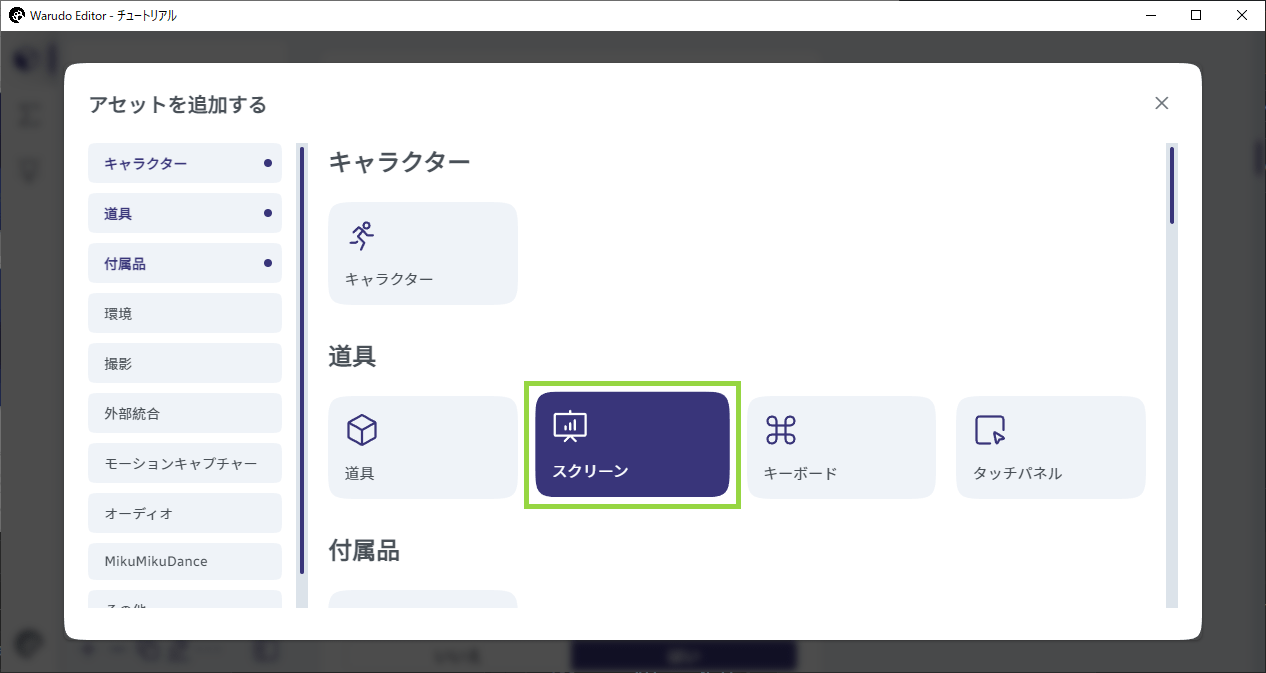Minimize the Warudo Editor window
Image resolution: width=1266 pixels, height=673 pixels.
click(1149, 15)
